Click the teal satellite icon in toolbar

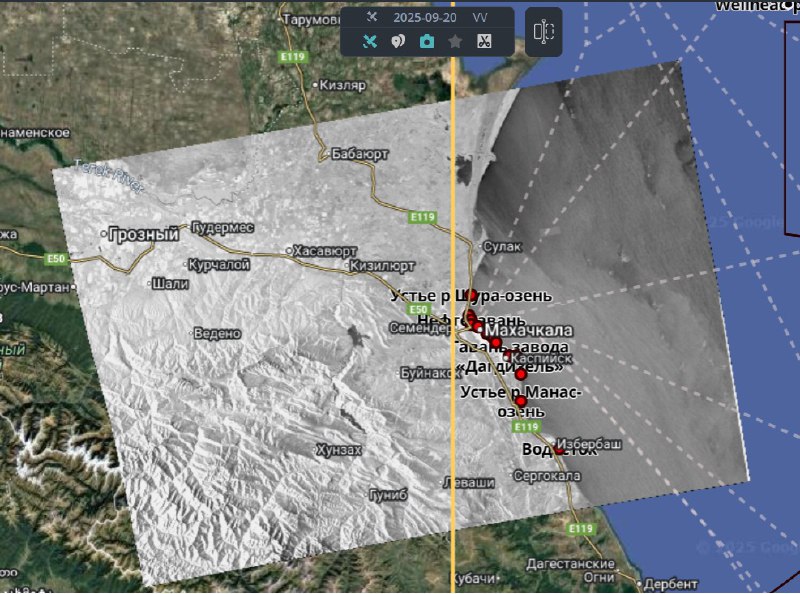click(x=369, y=41)
